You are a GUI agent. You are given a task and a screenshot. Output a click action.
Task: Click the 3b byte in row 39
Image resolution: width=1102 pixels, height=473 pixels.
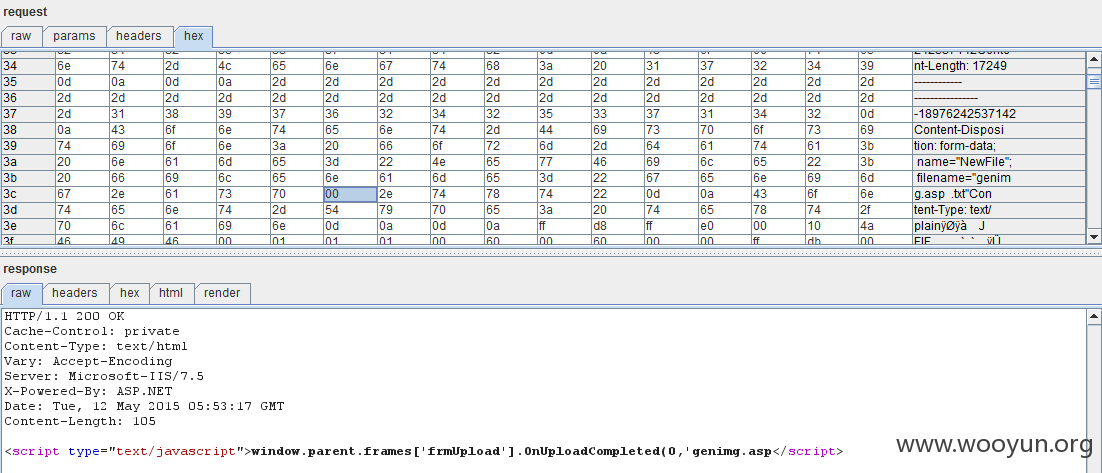click(885, 146)
